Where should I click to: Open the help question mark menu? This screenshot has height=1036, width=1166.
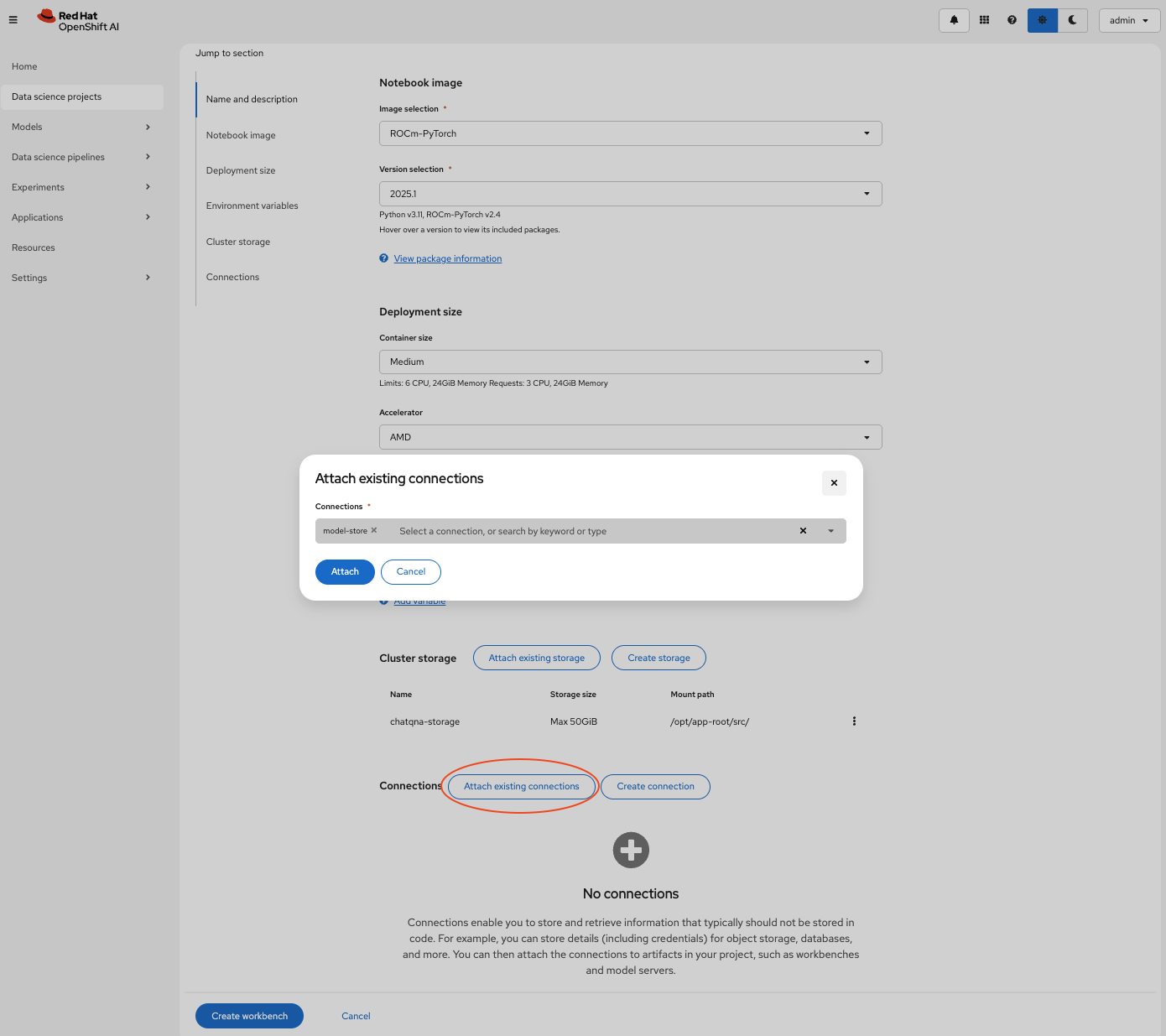click(1012, 20)
